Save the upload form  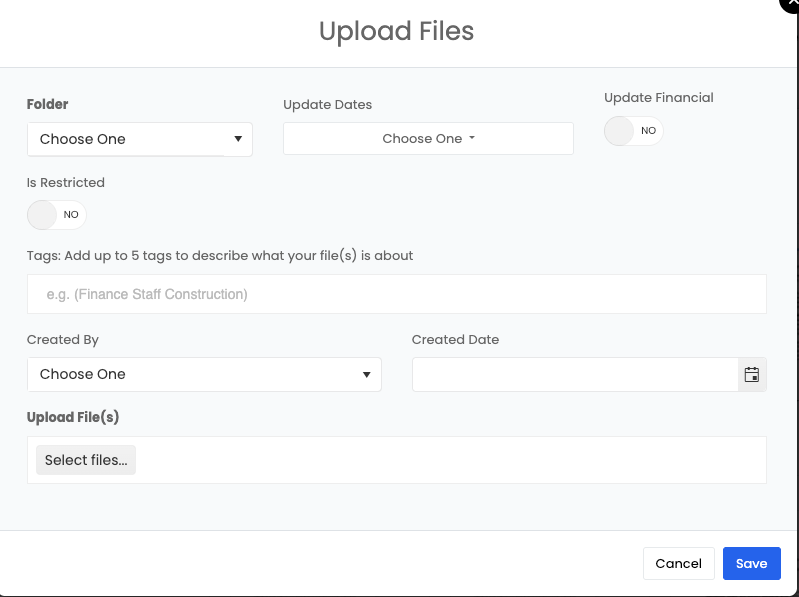[751, 563]
